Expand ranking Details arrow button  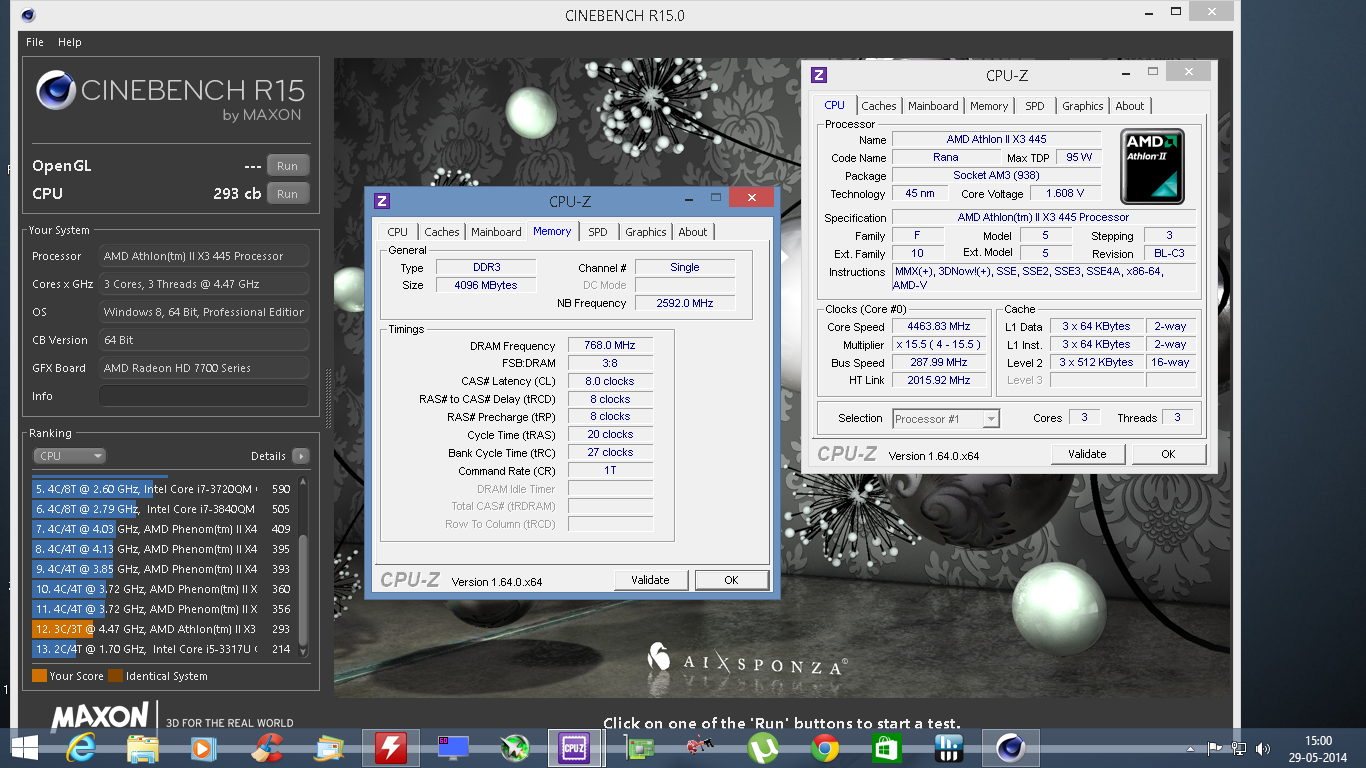301,456
